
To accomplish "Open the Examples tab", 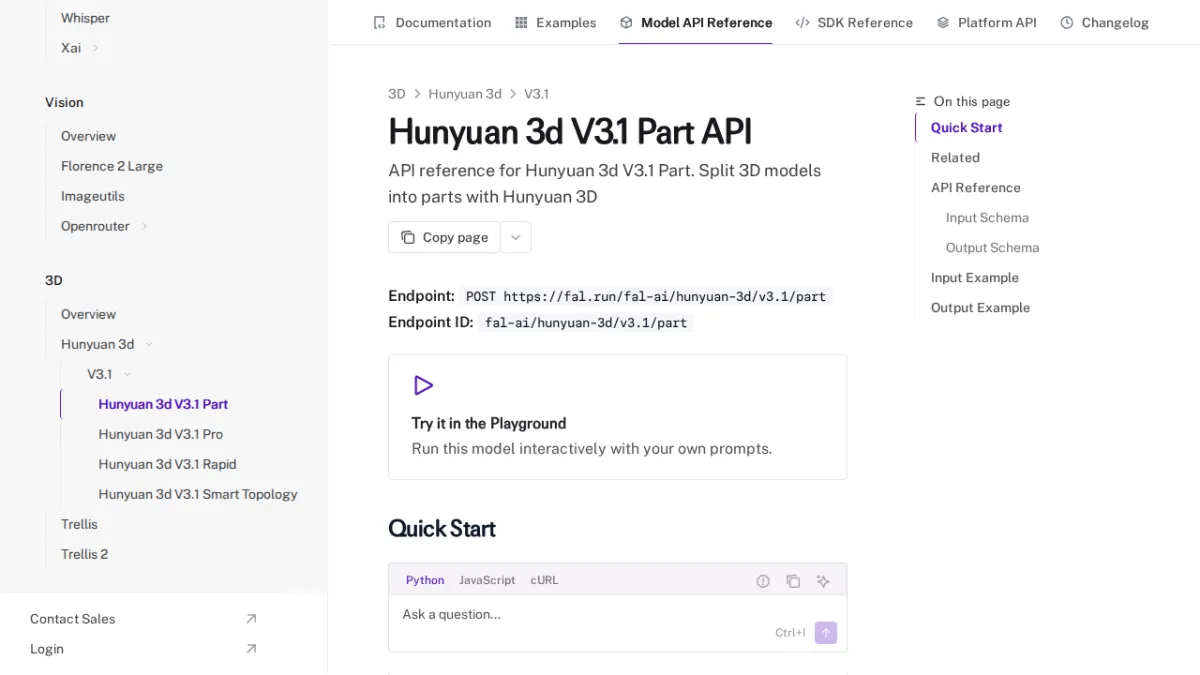I will click(555, 22).
